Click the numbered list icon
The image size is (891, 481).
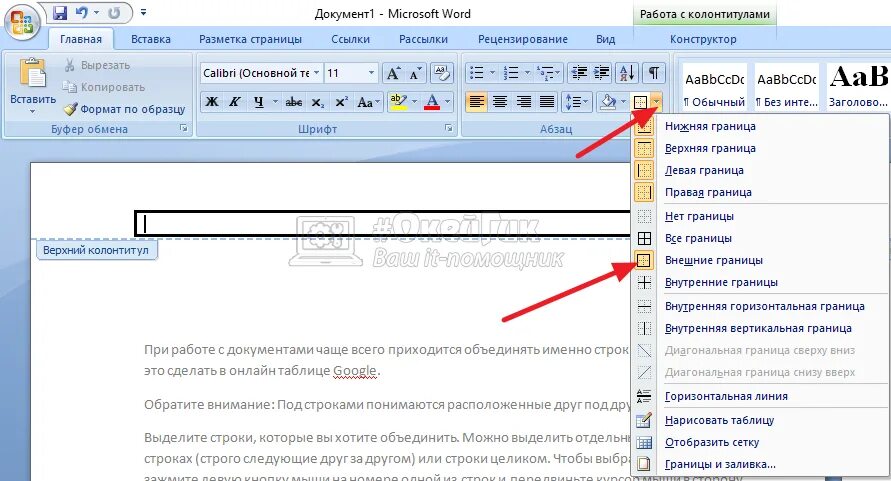coord(511,73)
